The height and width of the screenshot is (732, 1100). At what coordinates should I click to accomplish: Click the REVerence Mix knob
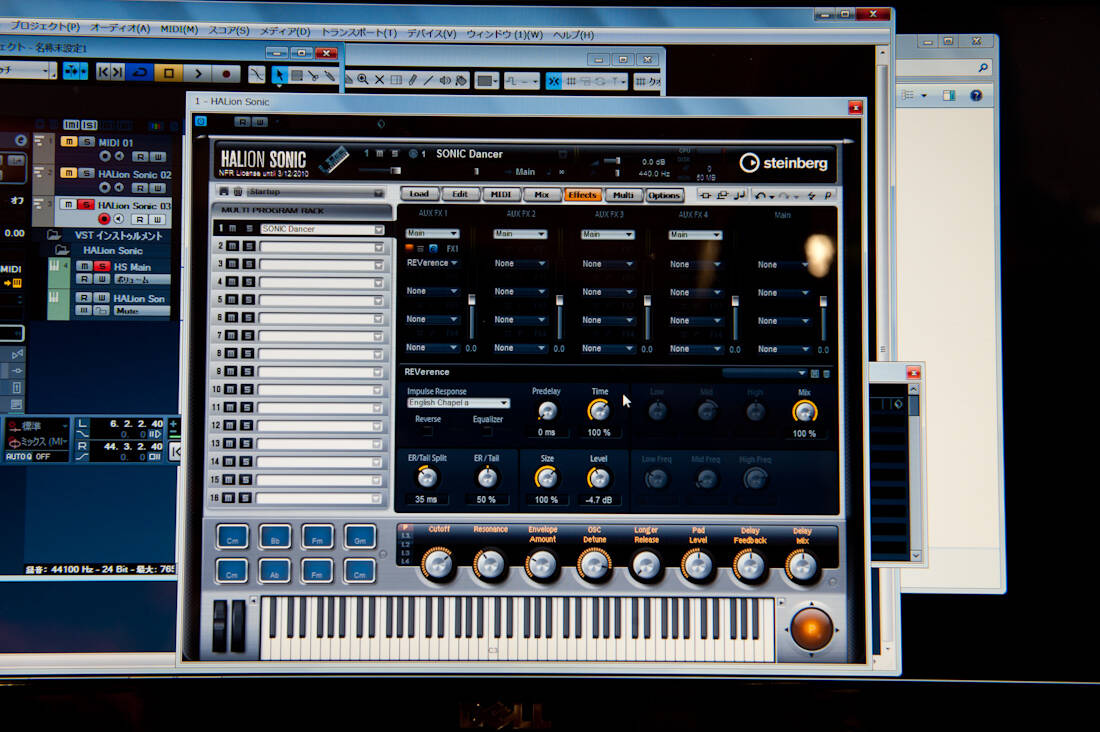point(805,413)
